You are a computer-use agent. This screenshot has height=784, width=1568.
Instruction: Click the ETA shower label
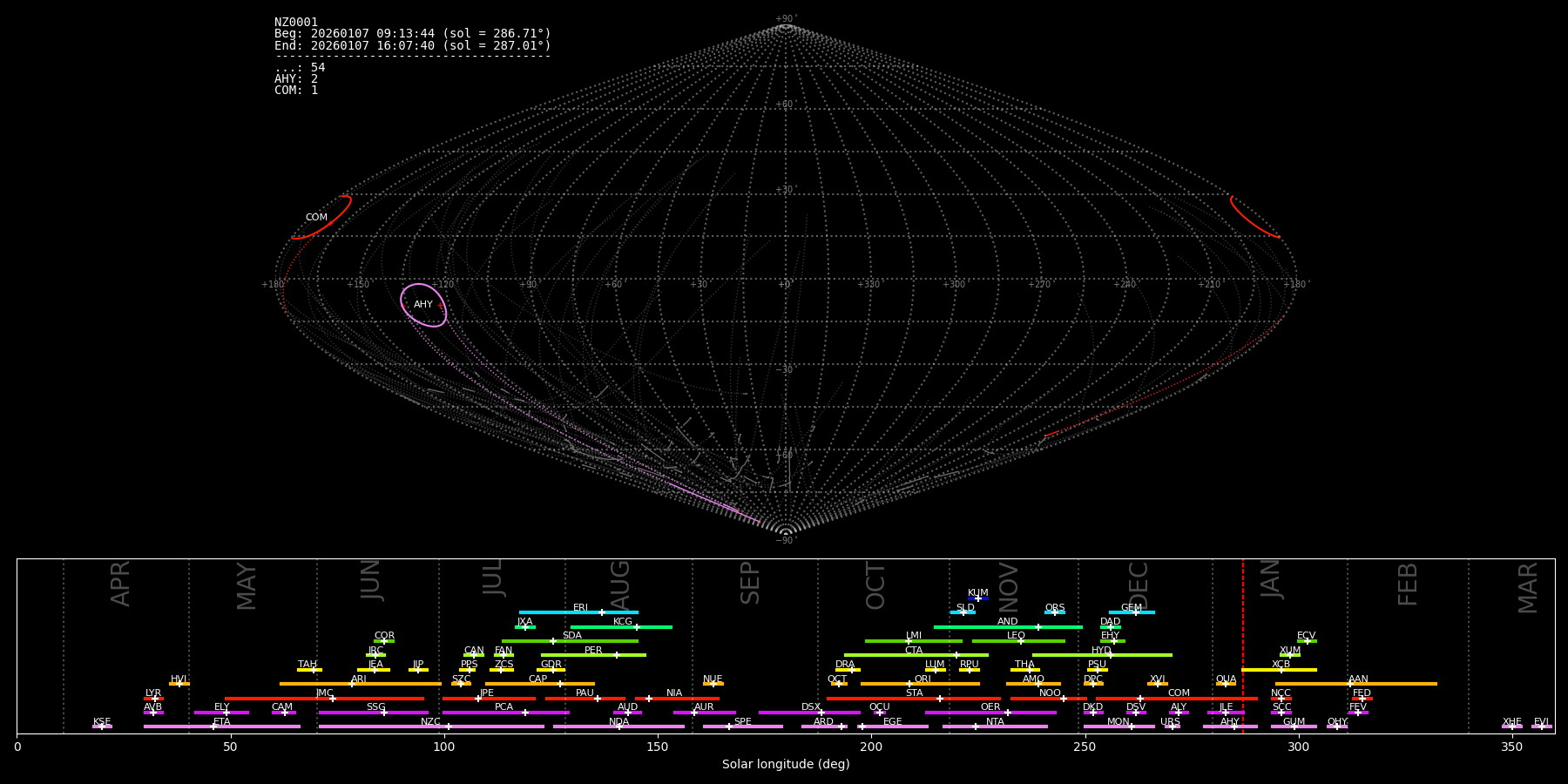pos(222,722)
